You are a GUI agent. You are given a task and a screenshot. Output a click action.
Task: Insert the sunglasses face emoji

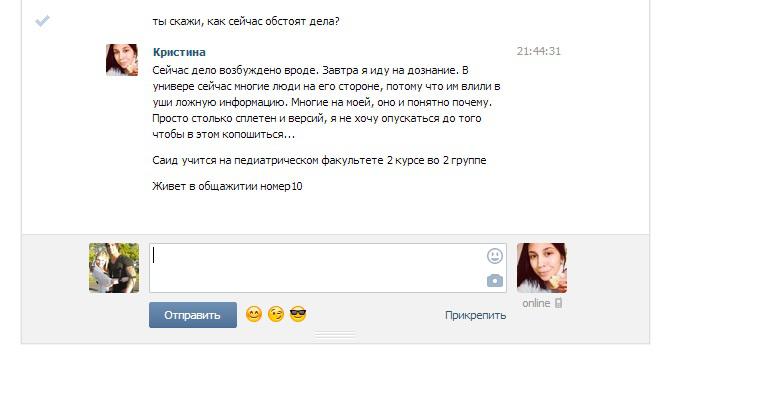pos(298,314)
